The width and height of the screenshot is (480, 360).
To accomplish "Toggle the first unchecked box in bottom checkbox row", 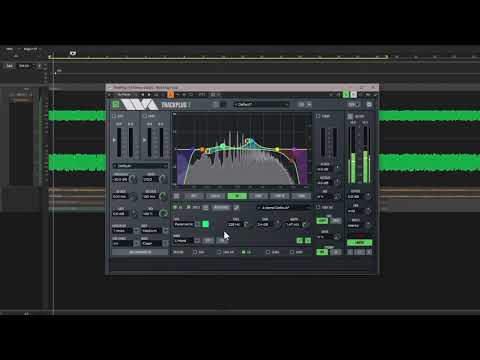I will (195, 252).
